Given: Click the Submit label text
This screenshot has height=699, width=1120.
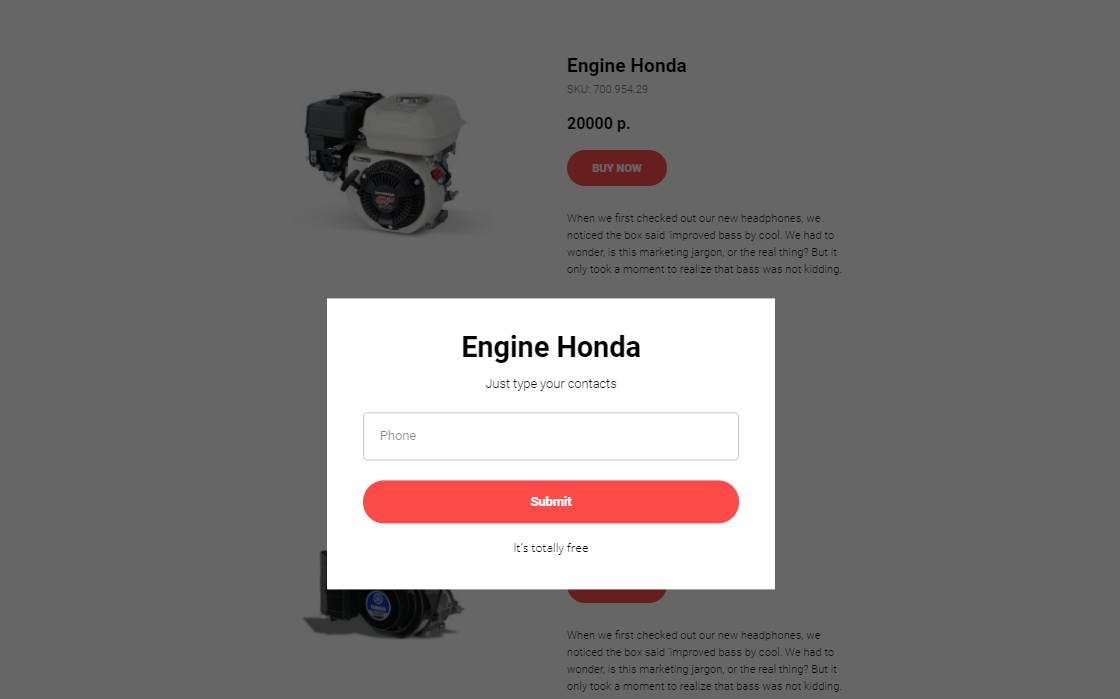Looking at the screenshot, I should tap(551, 502).
